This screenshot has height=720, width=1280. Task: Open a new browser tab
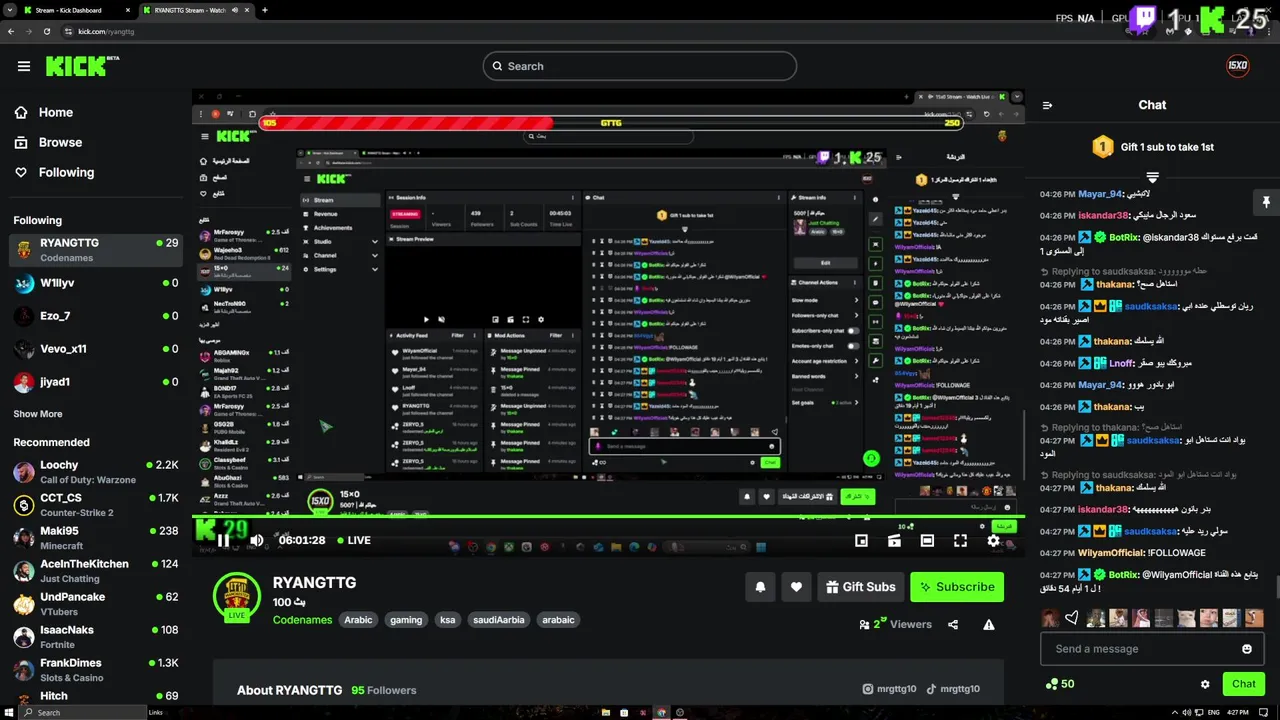[265, 10]
